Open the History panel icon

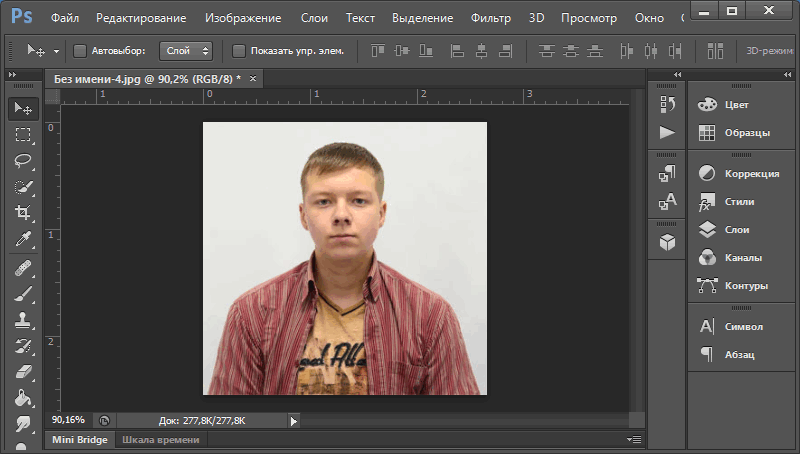(667, 104)
